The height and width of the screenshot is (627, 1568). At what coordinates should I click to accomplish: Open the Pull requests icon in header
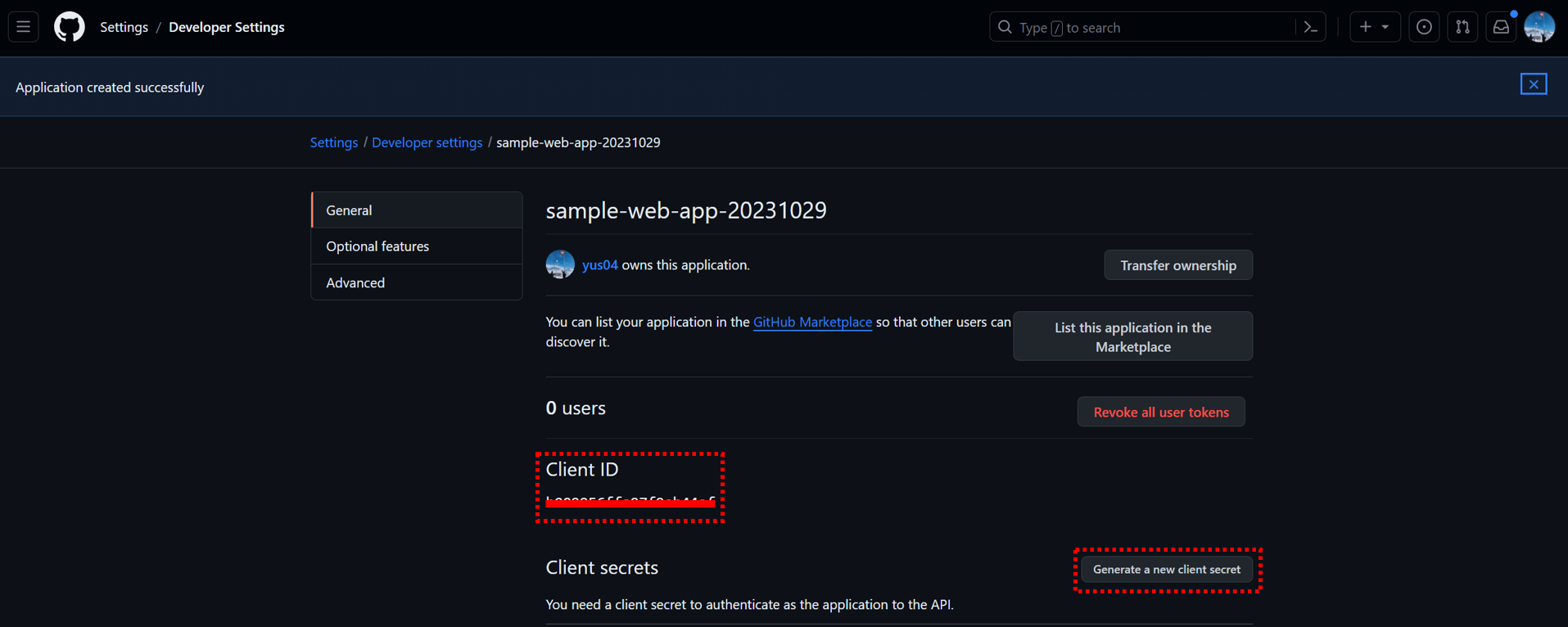pos(1462,27)
